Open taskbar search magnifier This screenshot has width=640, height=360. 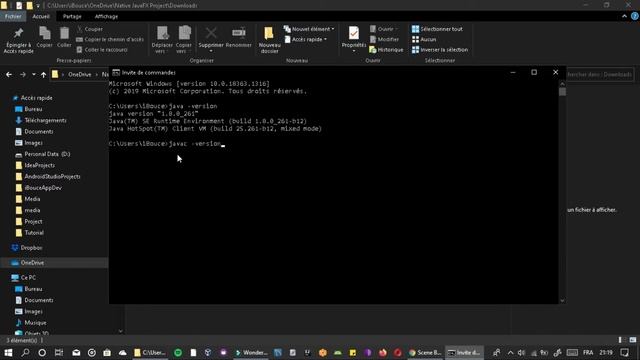pos(25,353)
